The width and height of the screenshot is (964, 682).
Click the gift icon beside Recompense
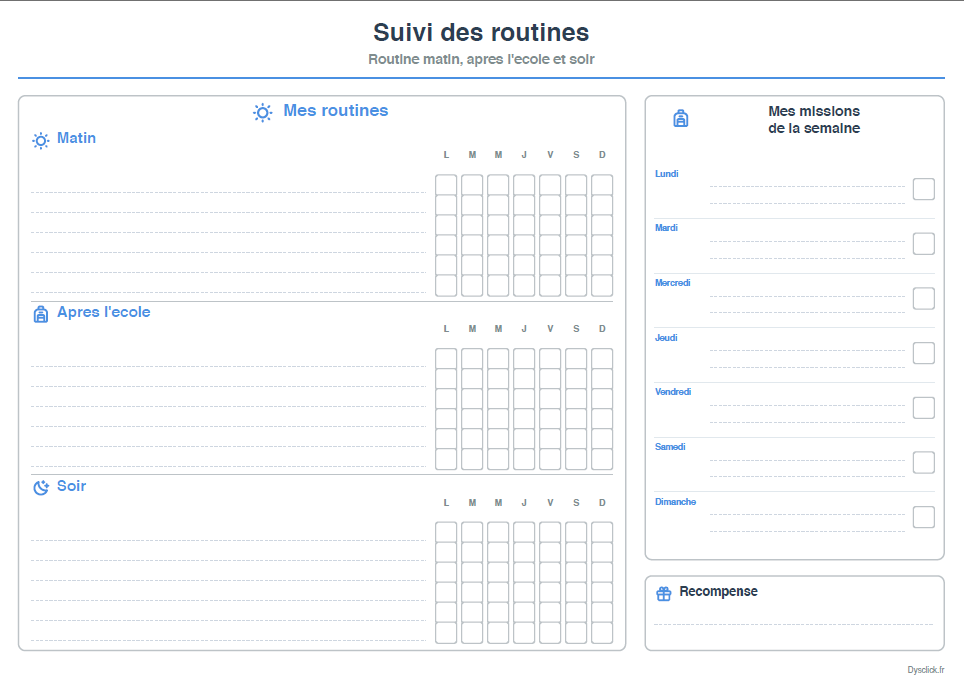[x=663, y=593]
